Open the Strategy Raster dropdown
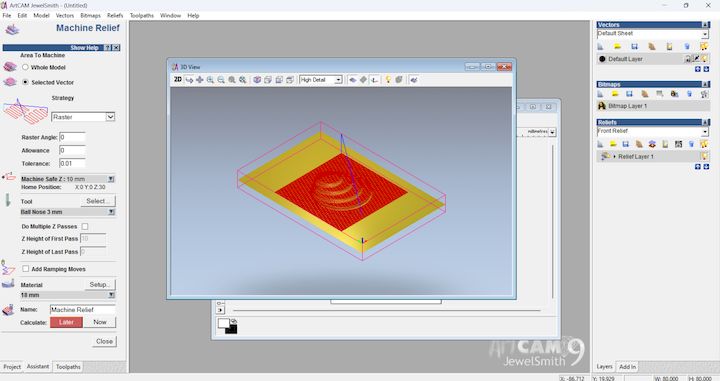 click(x=110, y=117)
